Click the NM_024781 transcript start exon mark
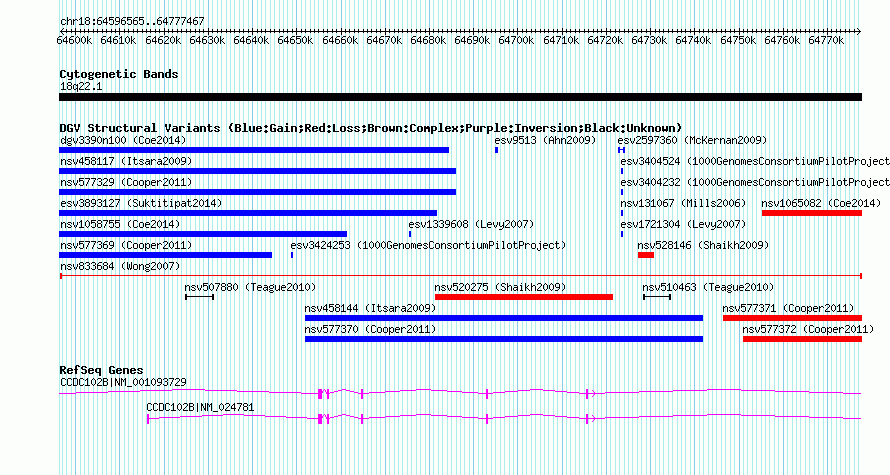This screenshot has height=475, width=890. click(148, 419)
